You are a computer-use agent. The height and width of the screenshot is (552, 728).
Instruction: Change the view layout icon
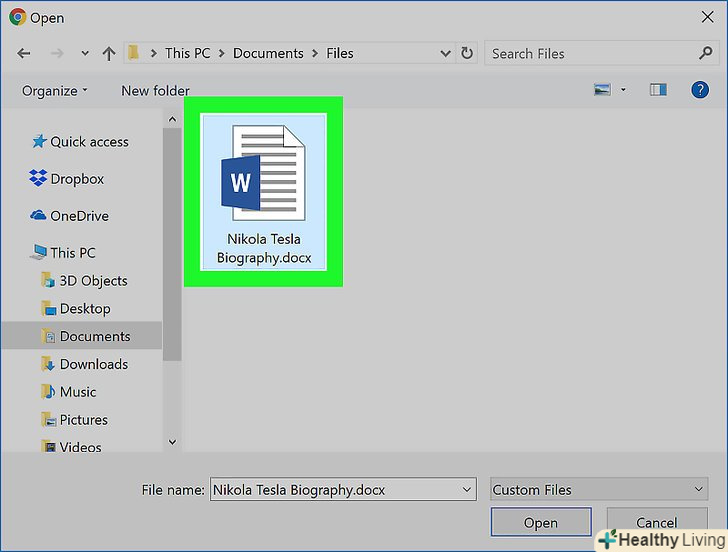click(x=602, y=90)
